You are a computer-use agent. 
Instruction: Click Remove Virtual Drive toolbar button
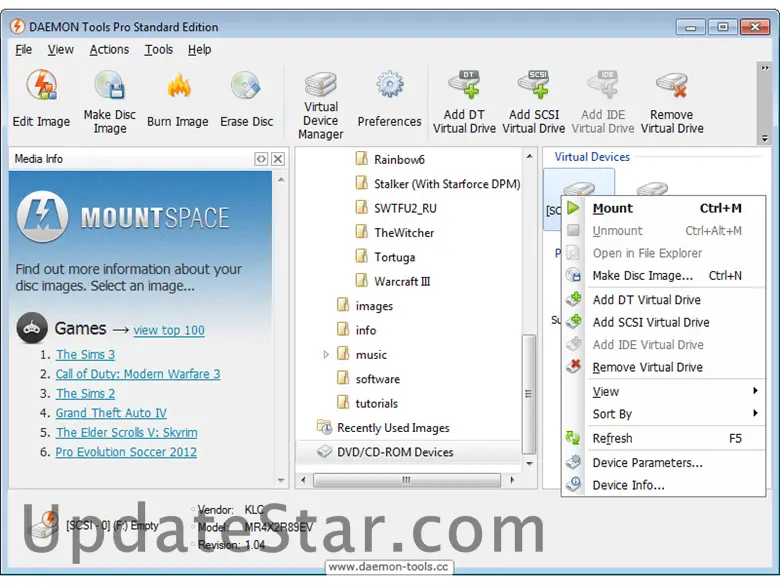[672, 101]
